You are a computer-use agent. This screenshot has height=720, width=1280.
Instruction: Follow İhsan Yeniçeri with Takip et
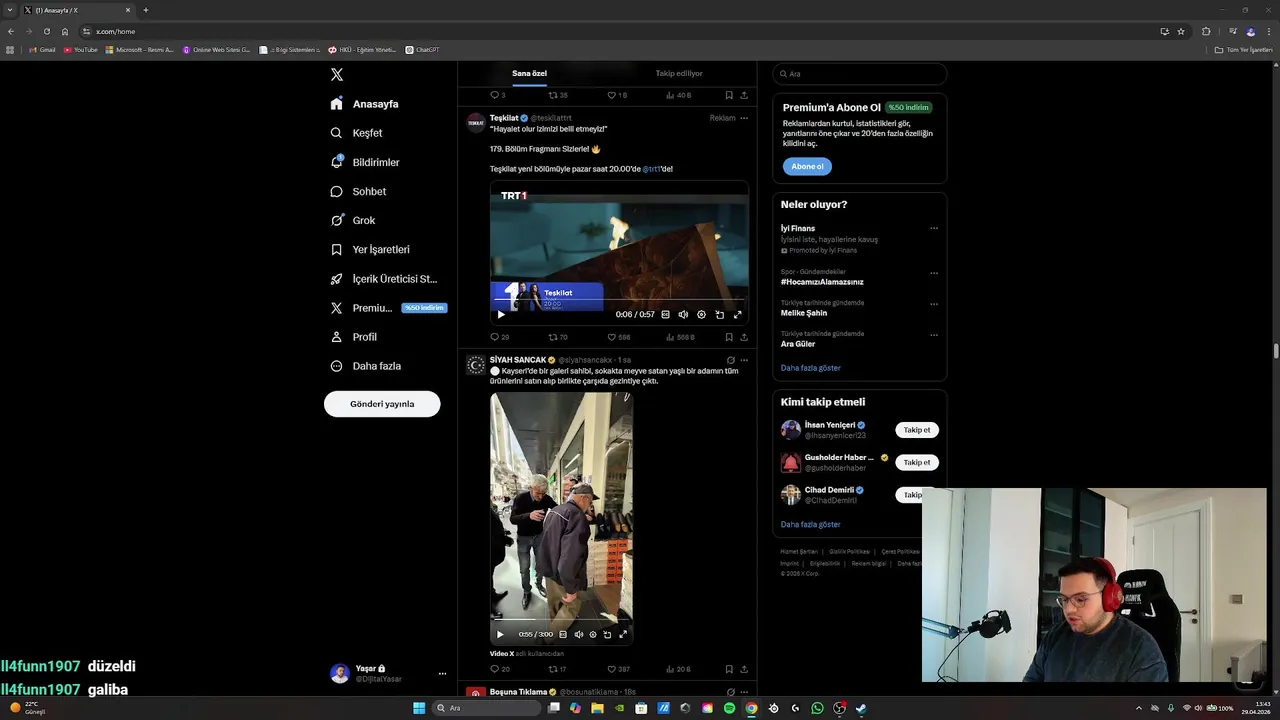pyautogui.click(x=917, y=430)
